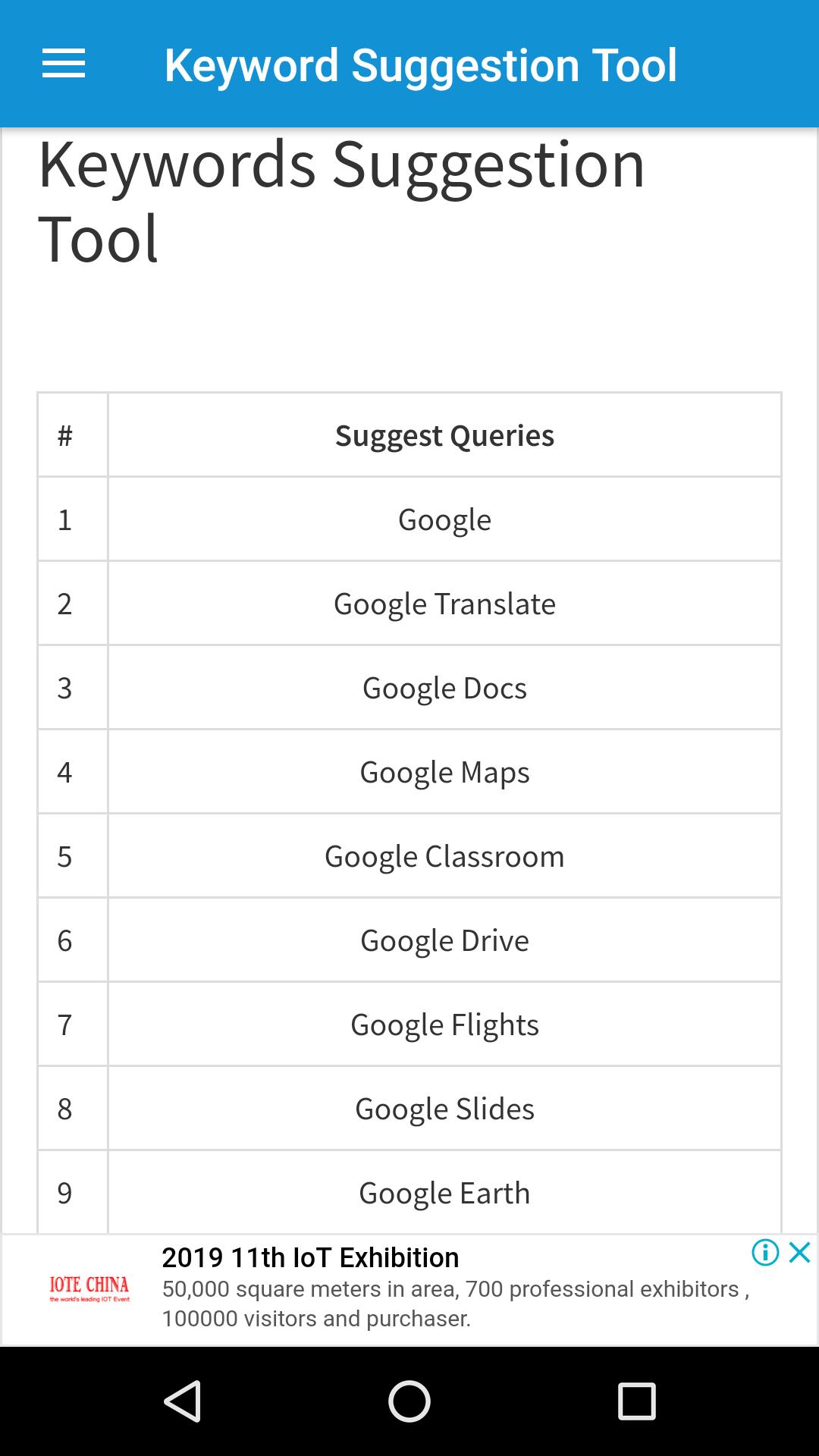This screenshot has height=1456, width=819.
Task: Select the Google Translate suggestion
Action: [x=444, y=604]
